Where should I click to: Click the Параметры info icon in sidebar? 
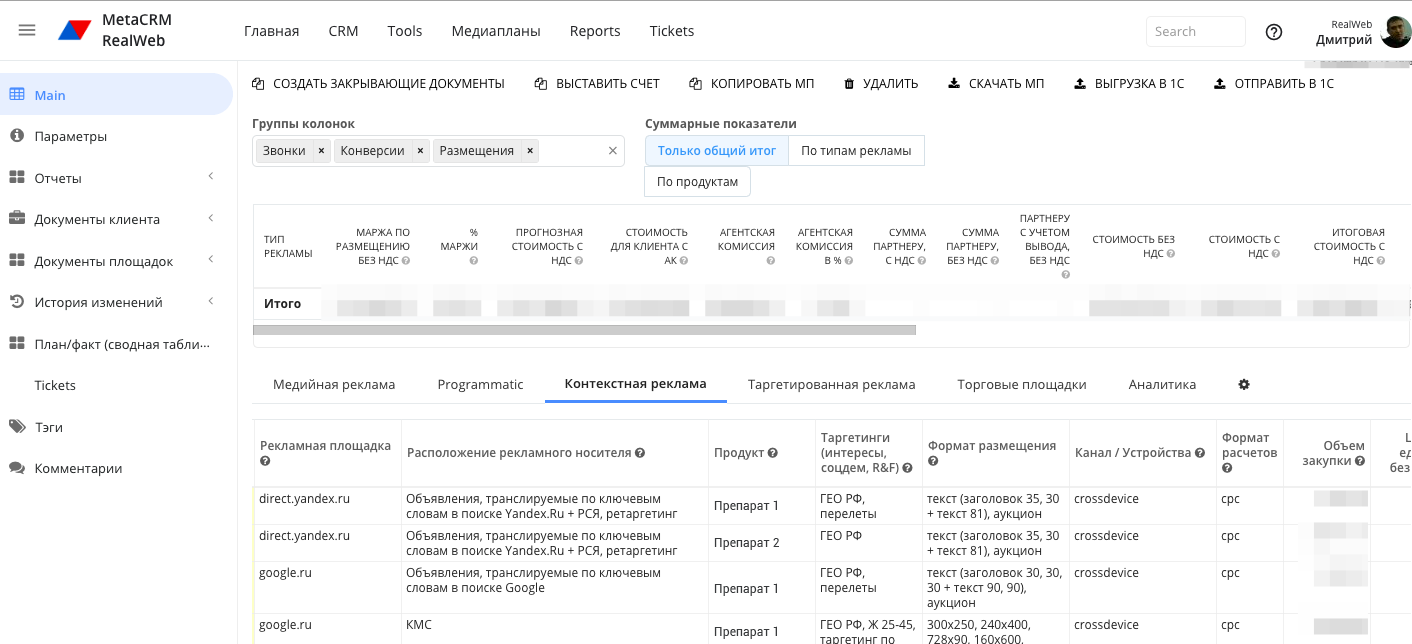click(x=17, y=135)
